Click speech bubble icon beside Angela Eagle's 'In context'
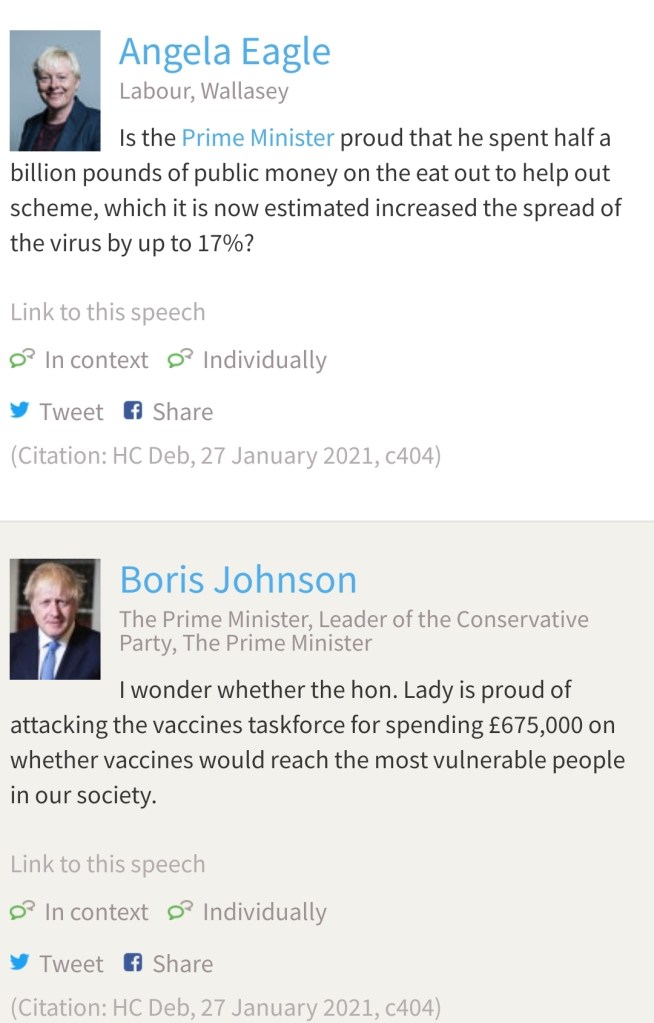Image resolution: width=654 pixels, height=1023 pixels. 23,359
